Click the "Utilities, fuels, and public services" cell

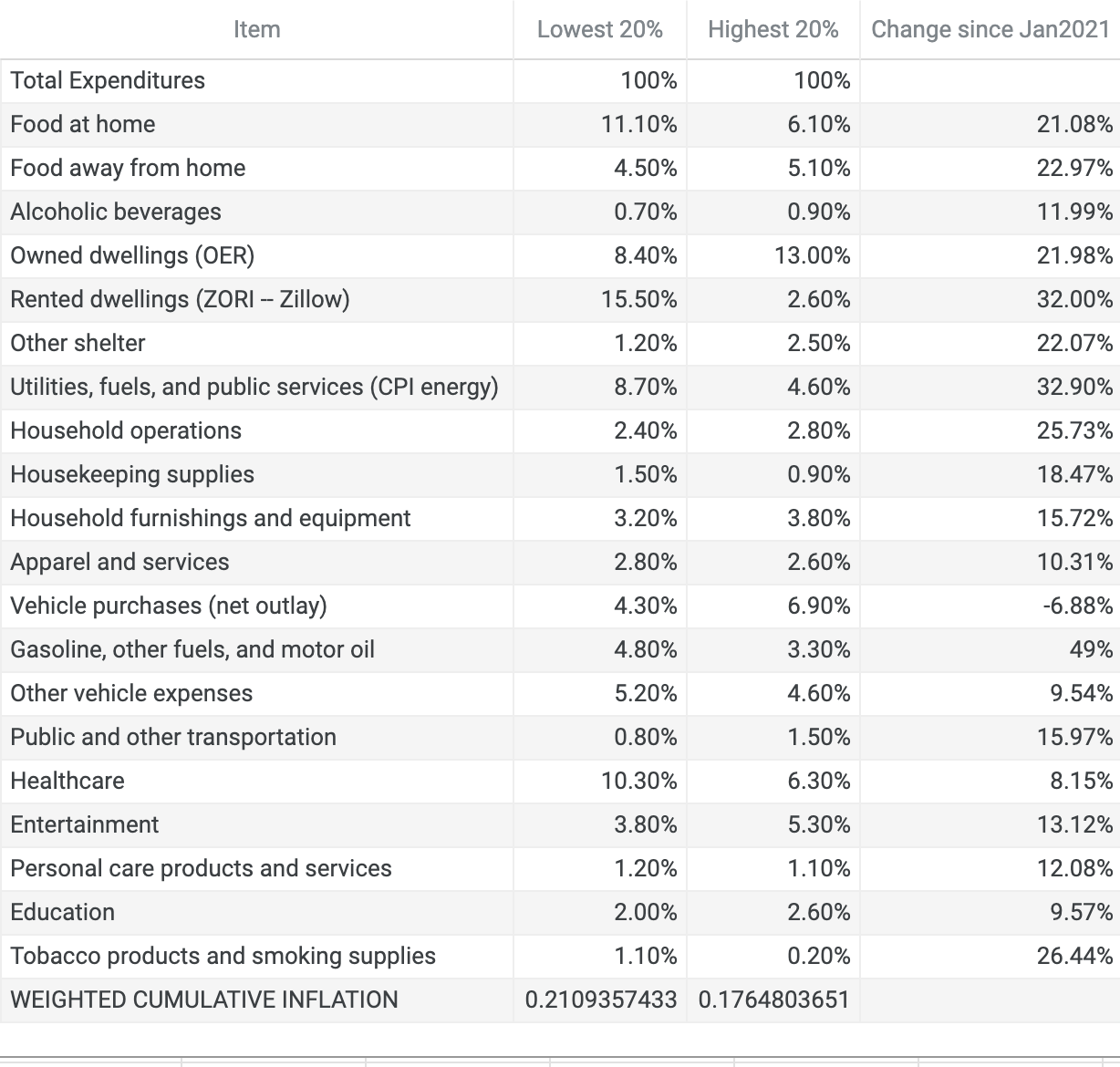[x=254, y=388]
